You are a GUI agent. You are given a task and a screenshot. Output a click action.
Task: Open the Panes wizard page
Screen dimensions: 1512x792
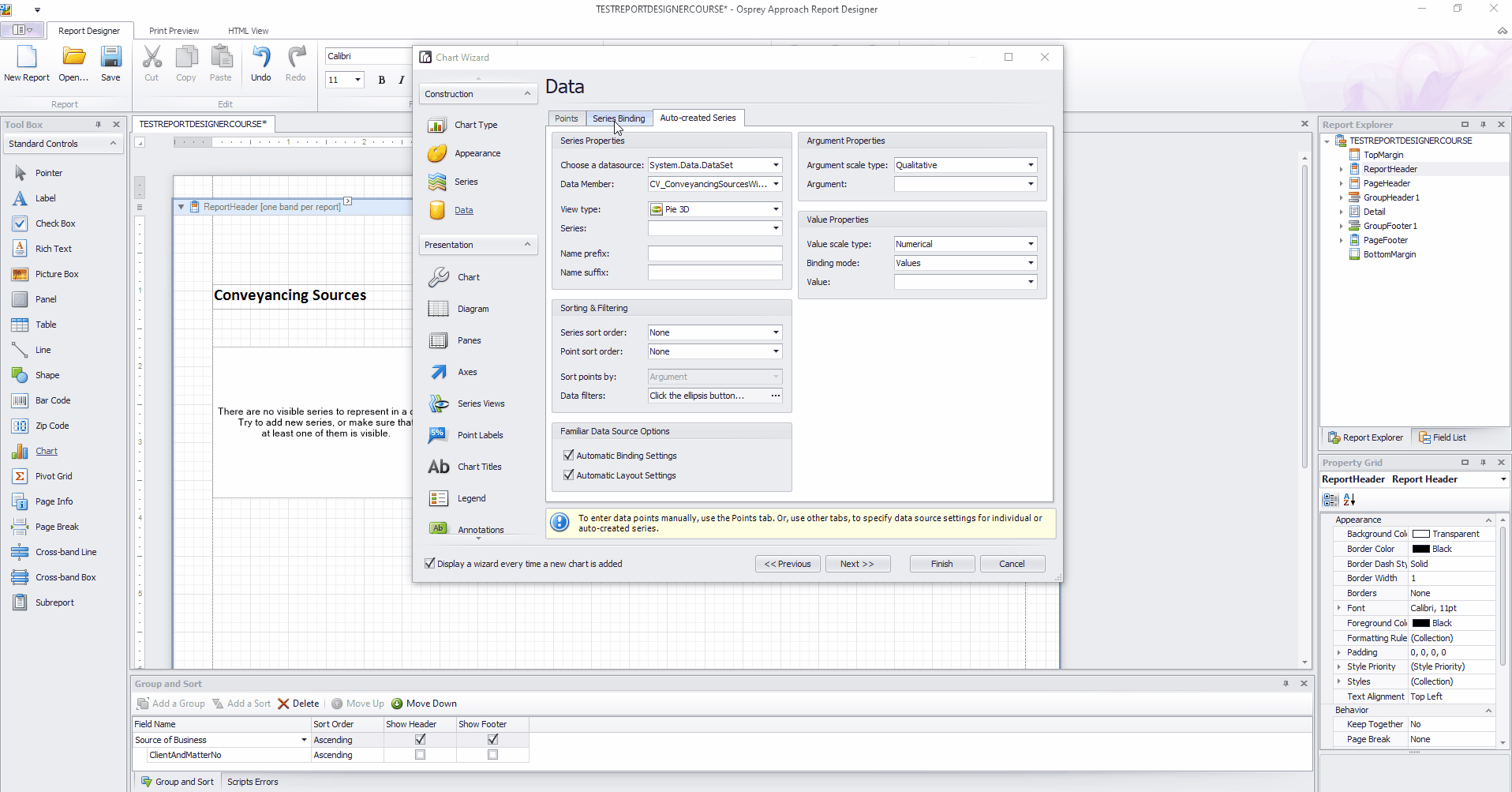point(469,340)
